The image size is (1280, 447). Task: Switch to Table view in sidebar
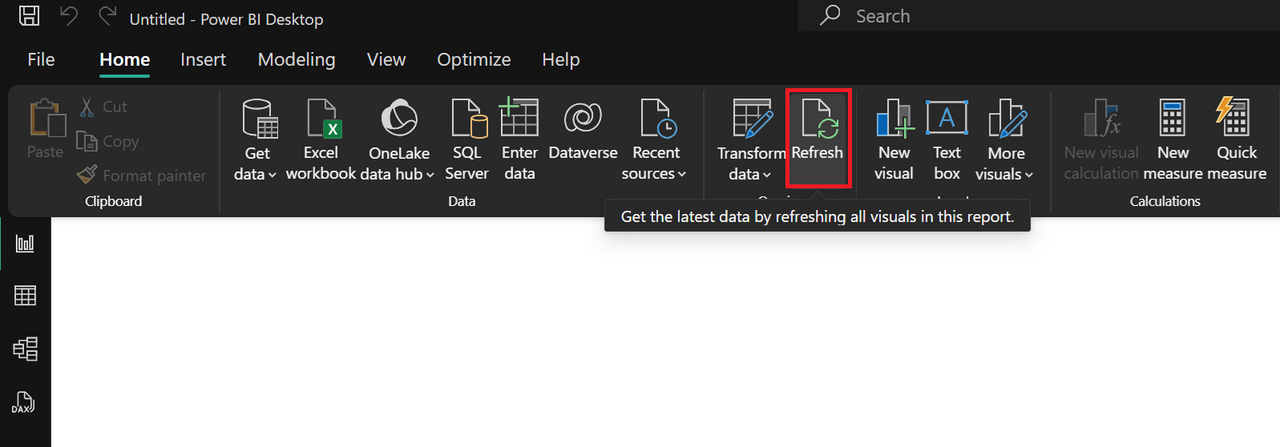(x=25, y=295)
